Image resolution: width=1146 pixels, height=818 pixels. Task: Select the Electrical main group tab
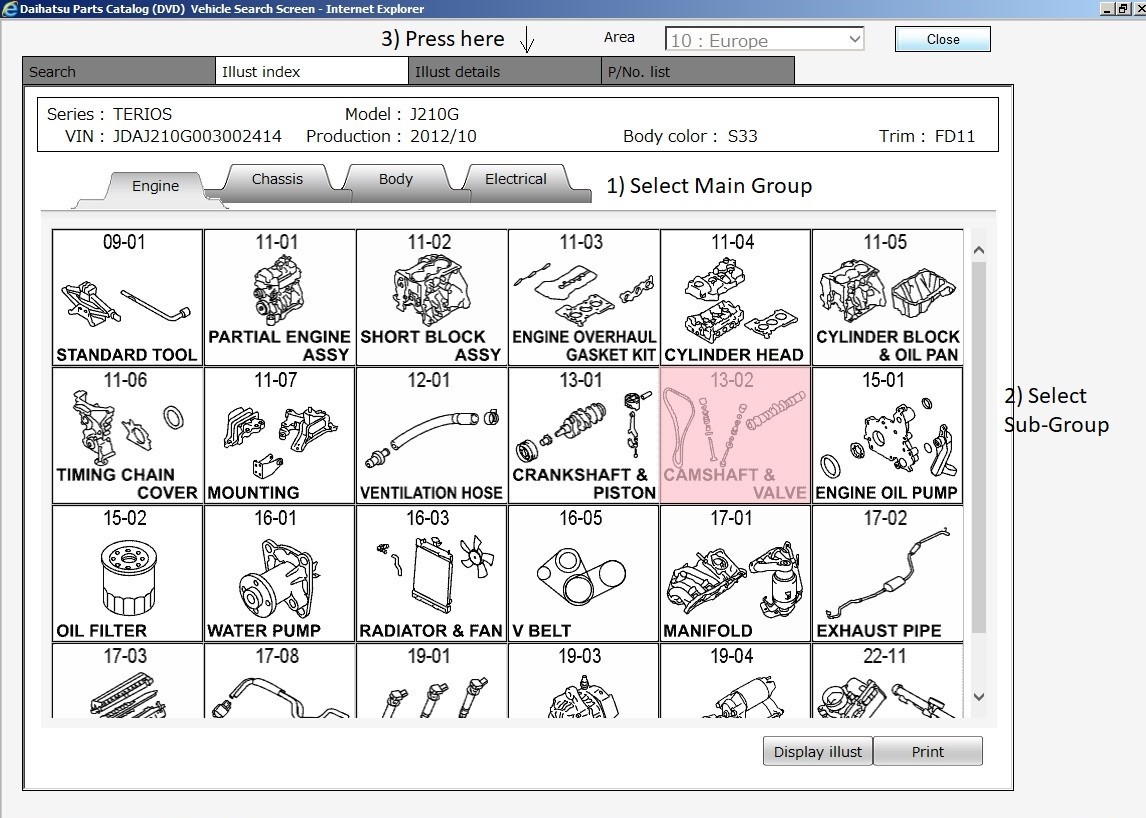[515, 179]
